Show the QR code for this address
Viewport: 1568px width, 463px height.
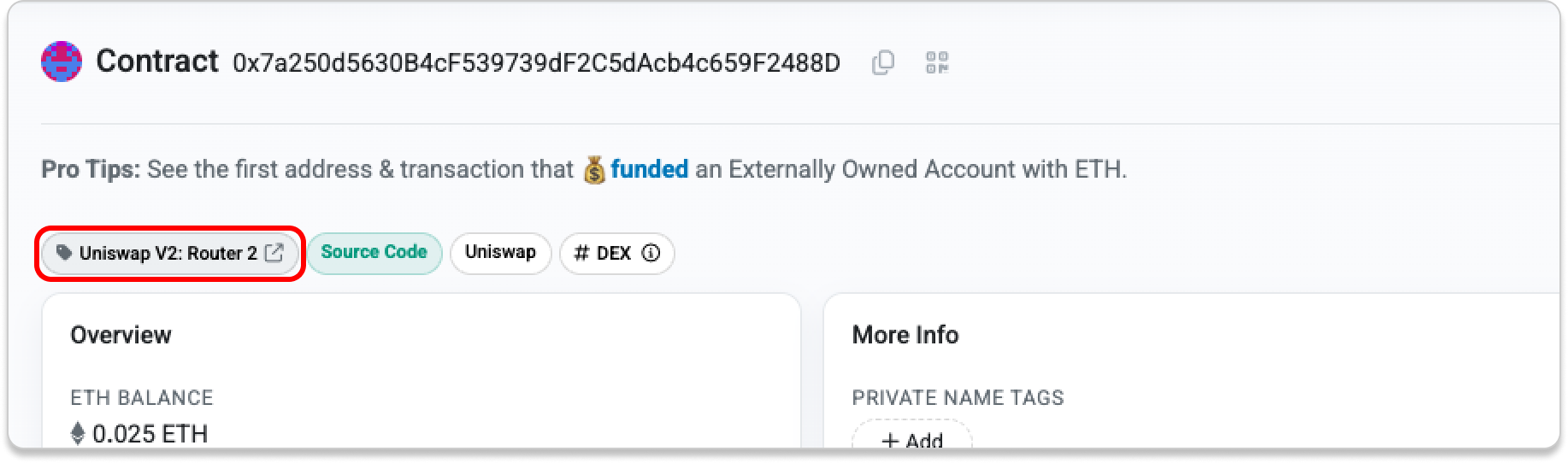pos(937,62)
